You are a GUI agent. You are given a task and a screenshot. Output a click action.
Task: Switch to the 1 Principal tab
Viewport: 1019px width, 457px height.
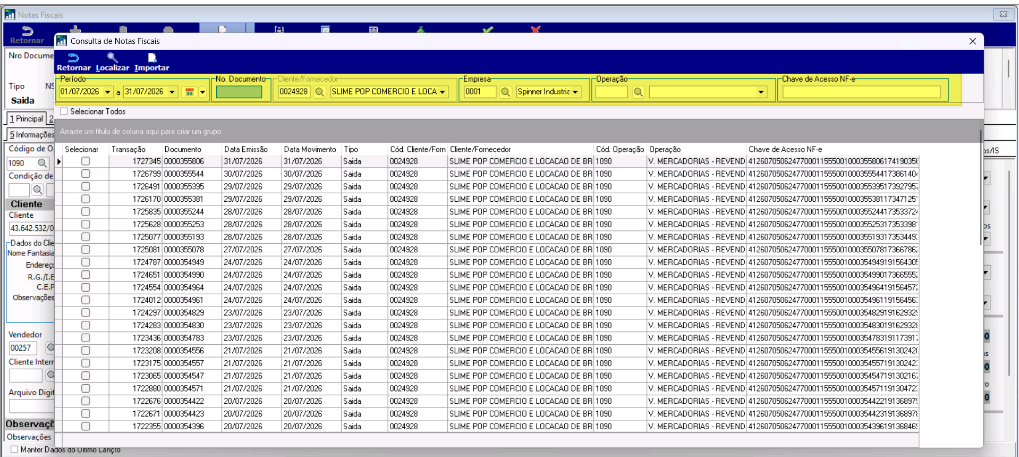click(26, 119)
